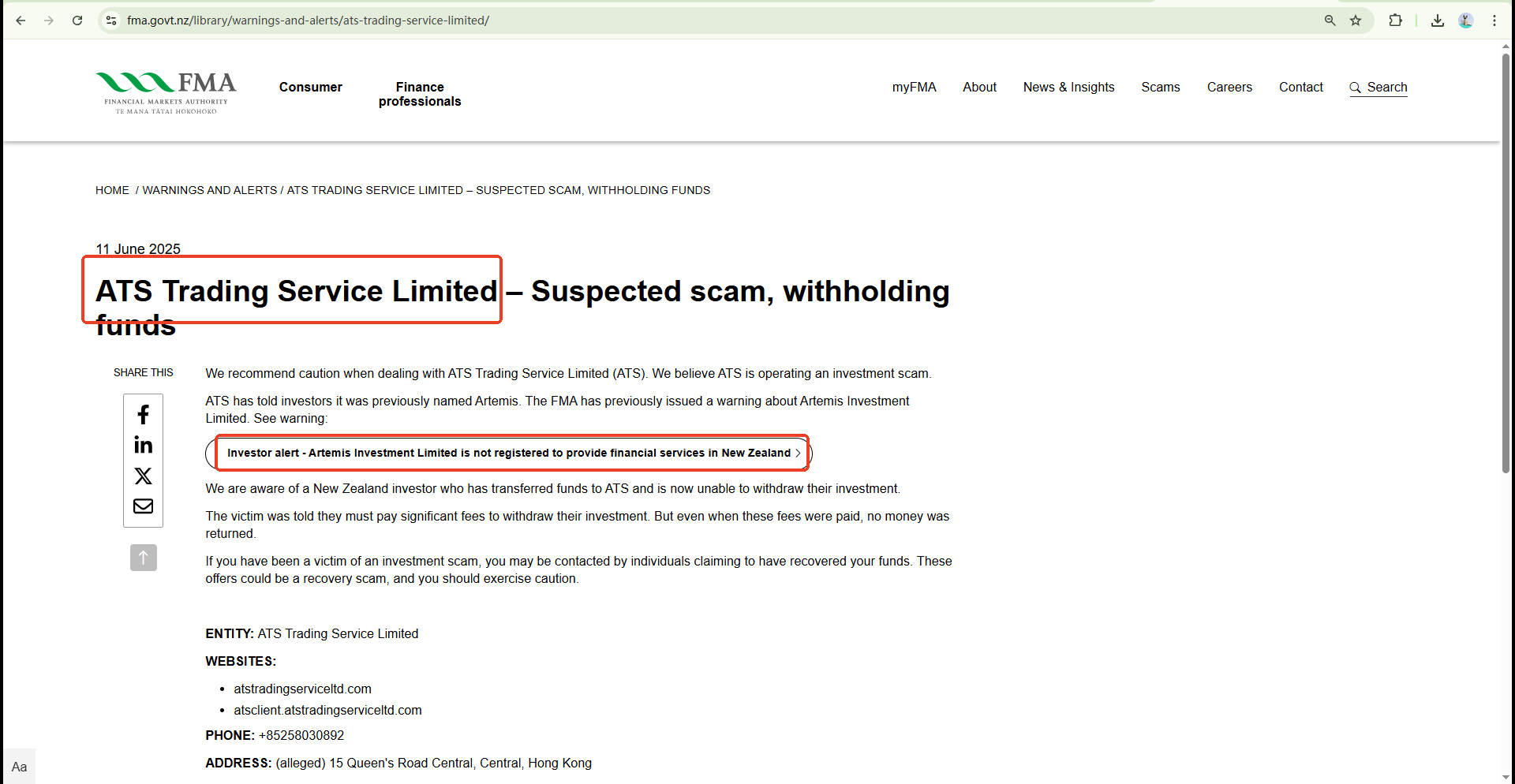Image resolution: width=1515 pixels, height=784 pixels.
Task: Open Finance professionals menu
Action: pos(419,94)
